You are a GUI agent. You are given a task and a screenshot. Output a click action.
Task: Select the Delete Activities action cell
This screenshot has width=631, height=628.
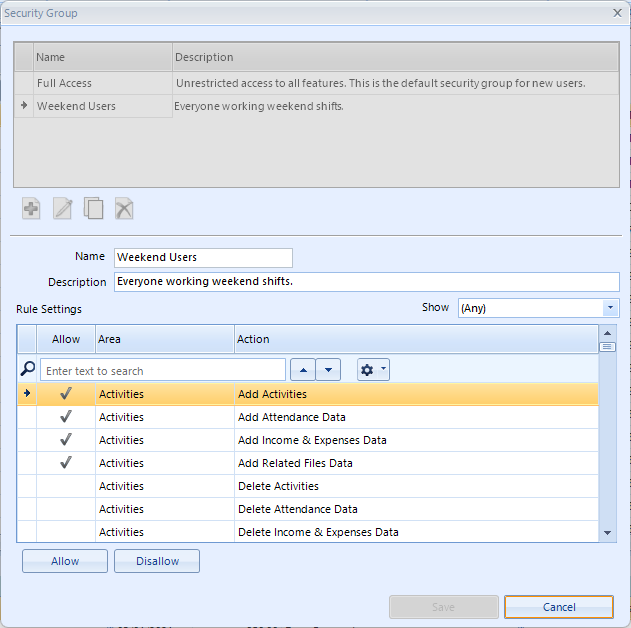point(416,486)
